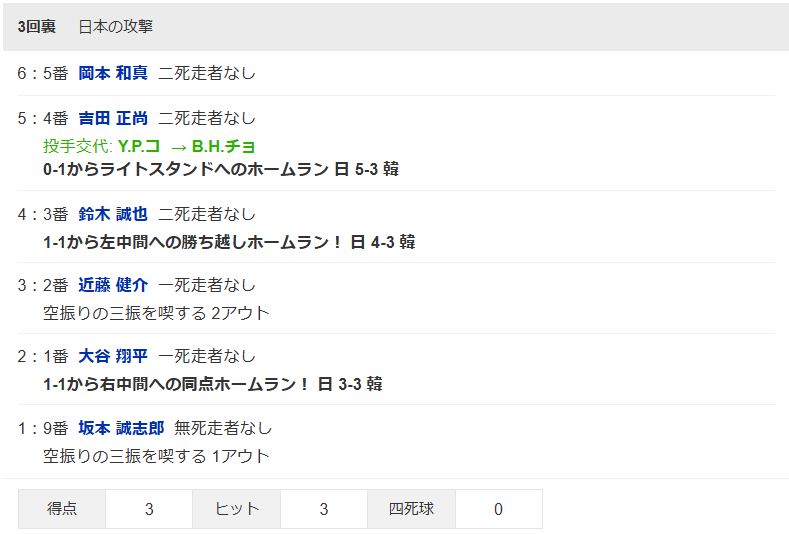This screenshot has width=789, height=534.
Task: Click the 四死球 summary cell
Action: coord(412,509)
